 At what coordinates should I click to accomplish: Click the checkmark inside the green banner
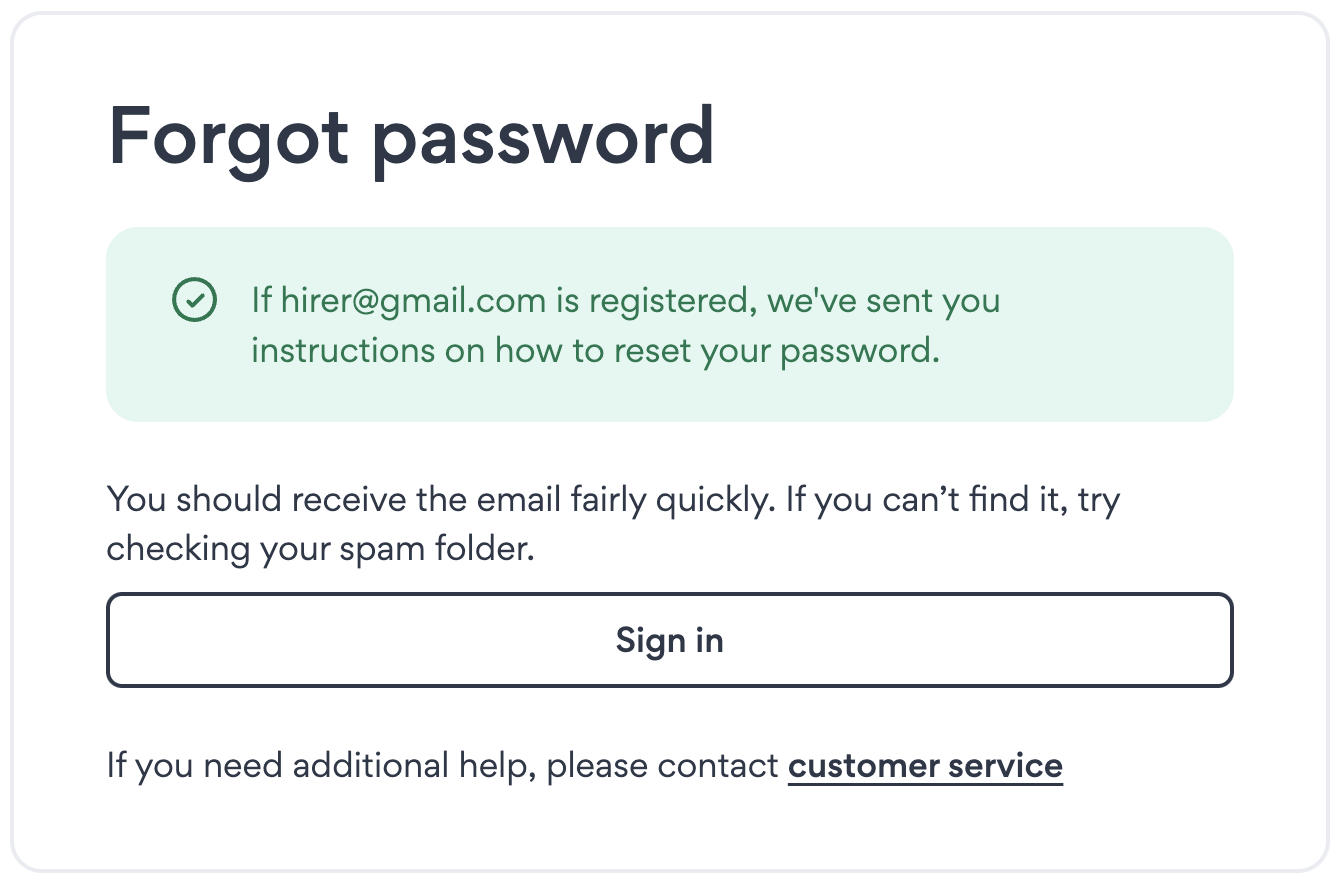pos(194,300)
